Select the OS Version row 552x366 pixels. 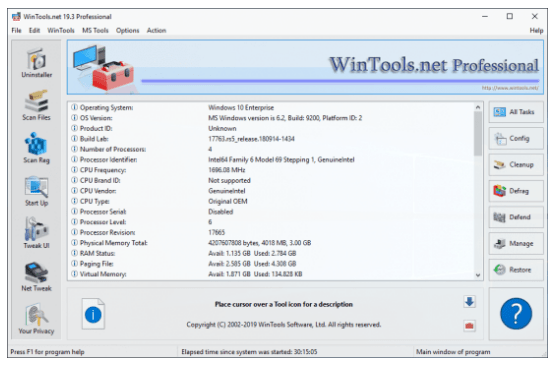pos(272,118)
